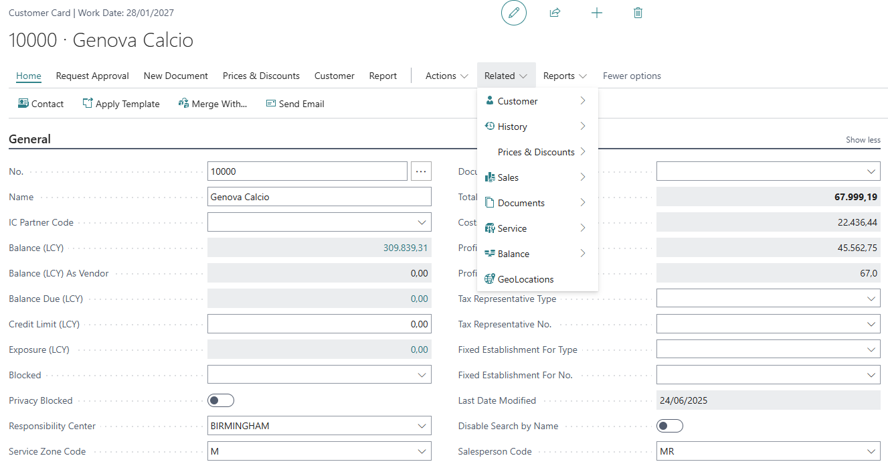The width and height of the screenshot is (888, 468).
Task: Open the Report tab
Action: tap(383, 76)
